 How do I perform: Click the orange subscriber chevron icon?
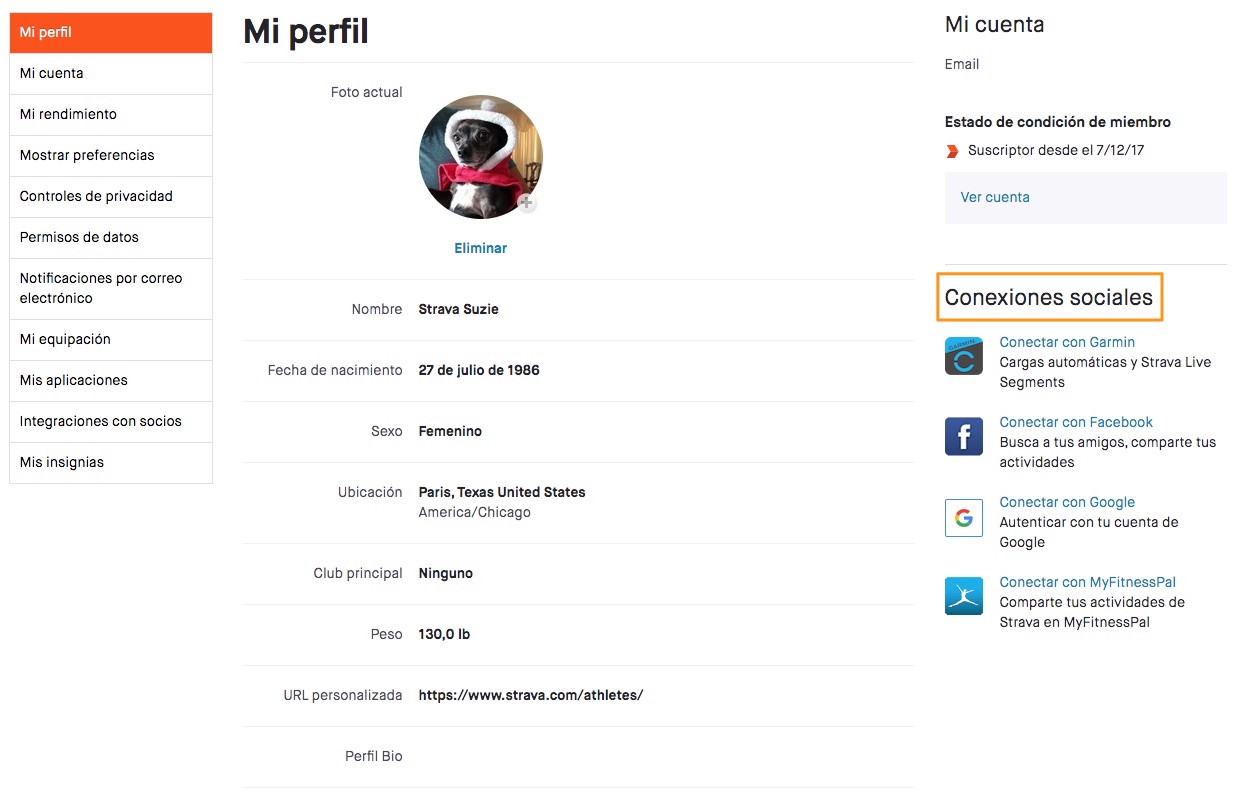pyautogui.click(x=952, y=151)
